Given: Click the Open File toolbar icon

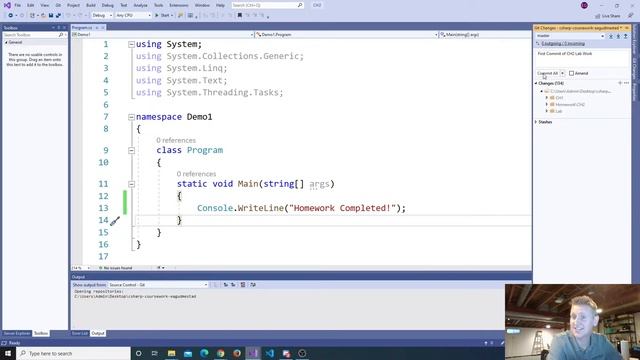Looking at the screenshot, I should (x=43, y=16).
